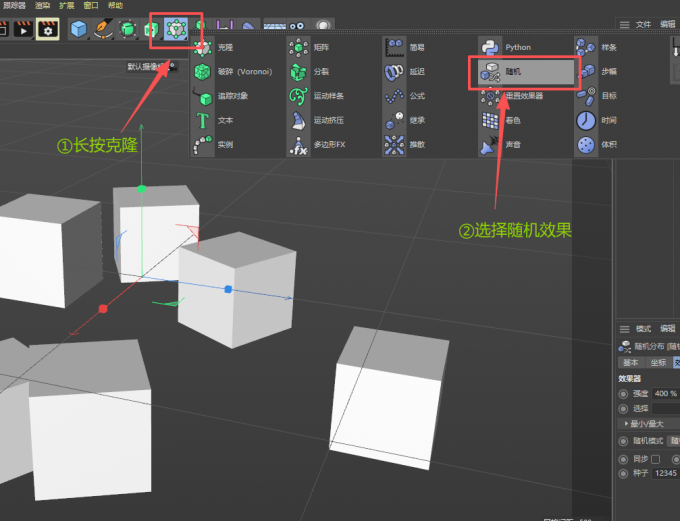Image resolution: width=680 pixels, height=521 pixels.
Task: Switch to the 坐标 coordinates tab
Action: coord(658,362)
